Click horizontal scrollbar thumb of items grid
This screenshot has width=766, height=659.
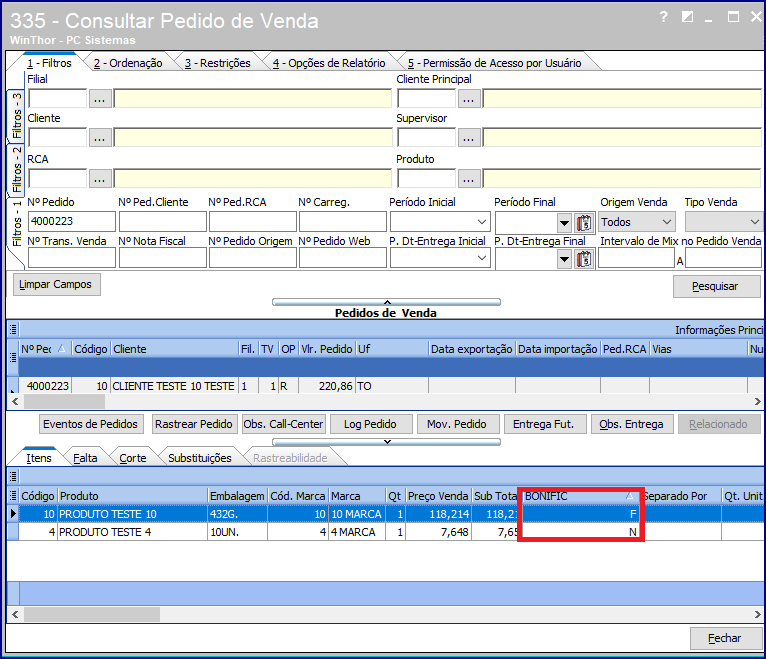point(92,615)
